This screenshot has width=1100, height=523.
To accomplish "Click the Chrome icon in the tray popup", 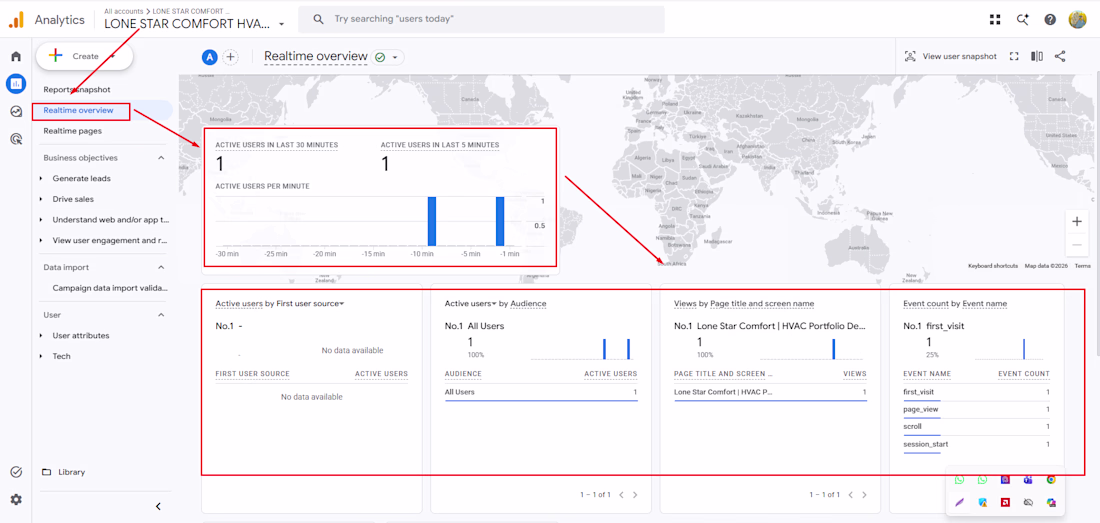I will 1051,480.
